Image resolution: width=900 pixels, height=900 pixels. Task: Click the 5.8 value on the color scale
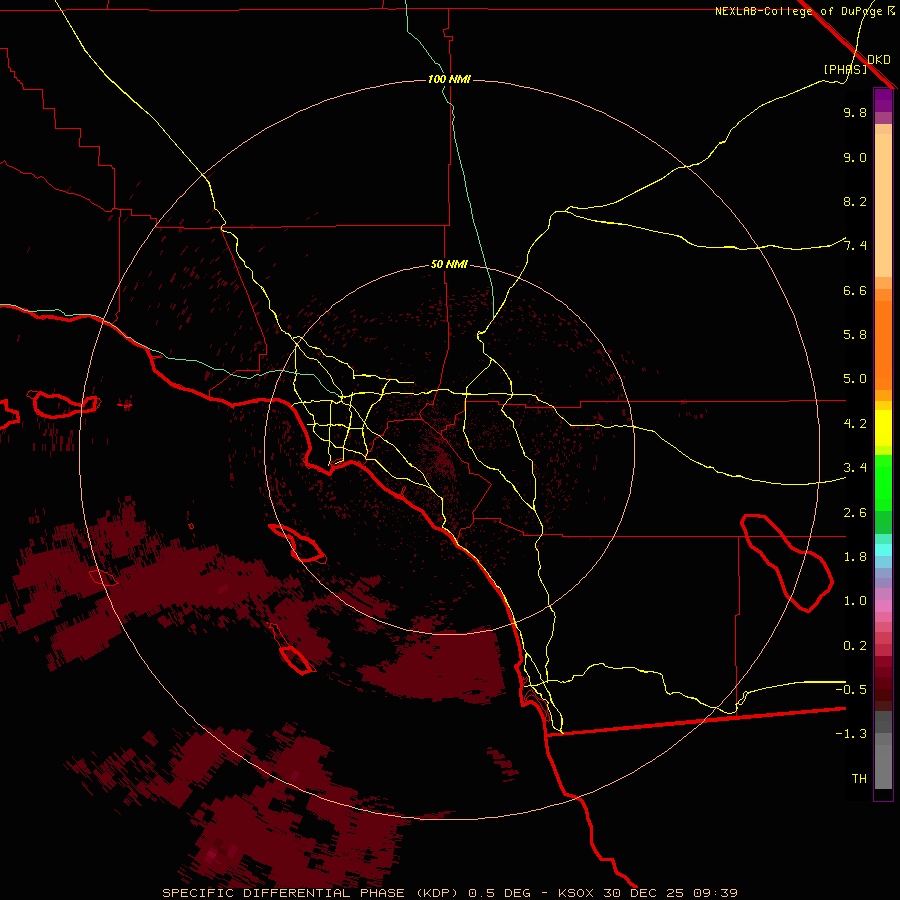[855, 335]
